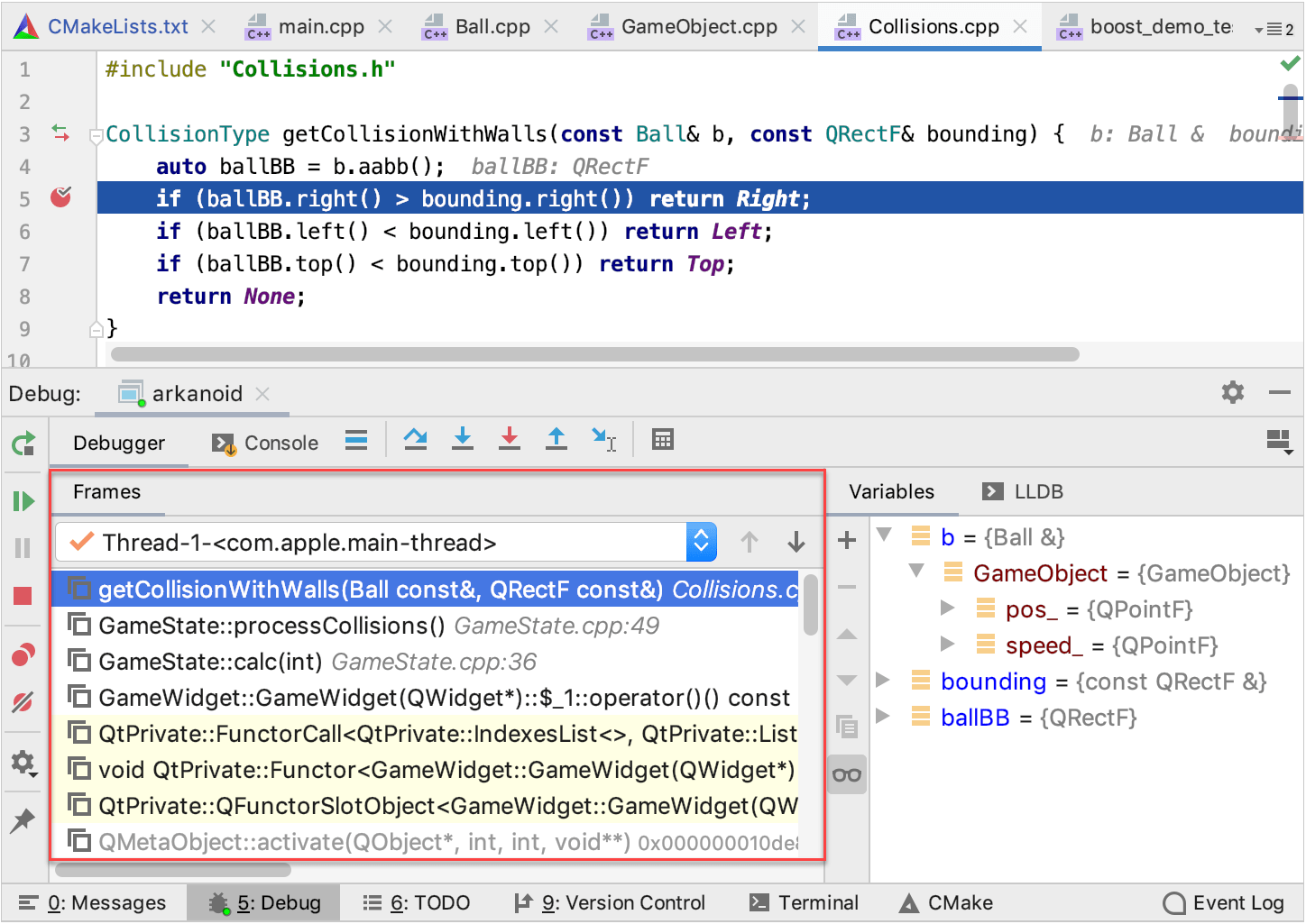Viewport: 1306px width, 924px height.
Task: Open the 0: Messages tool window
Action: (93, 902)
